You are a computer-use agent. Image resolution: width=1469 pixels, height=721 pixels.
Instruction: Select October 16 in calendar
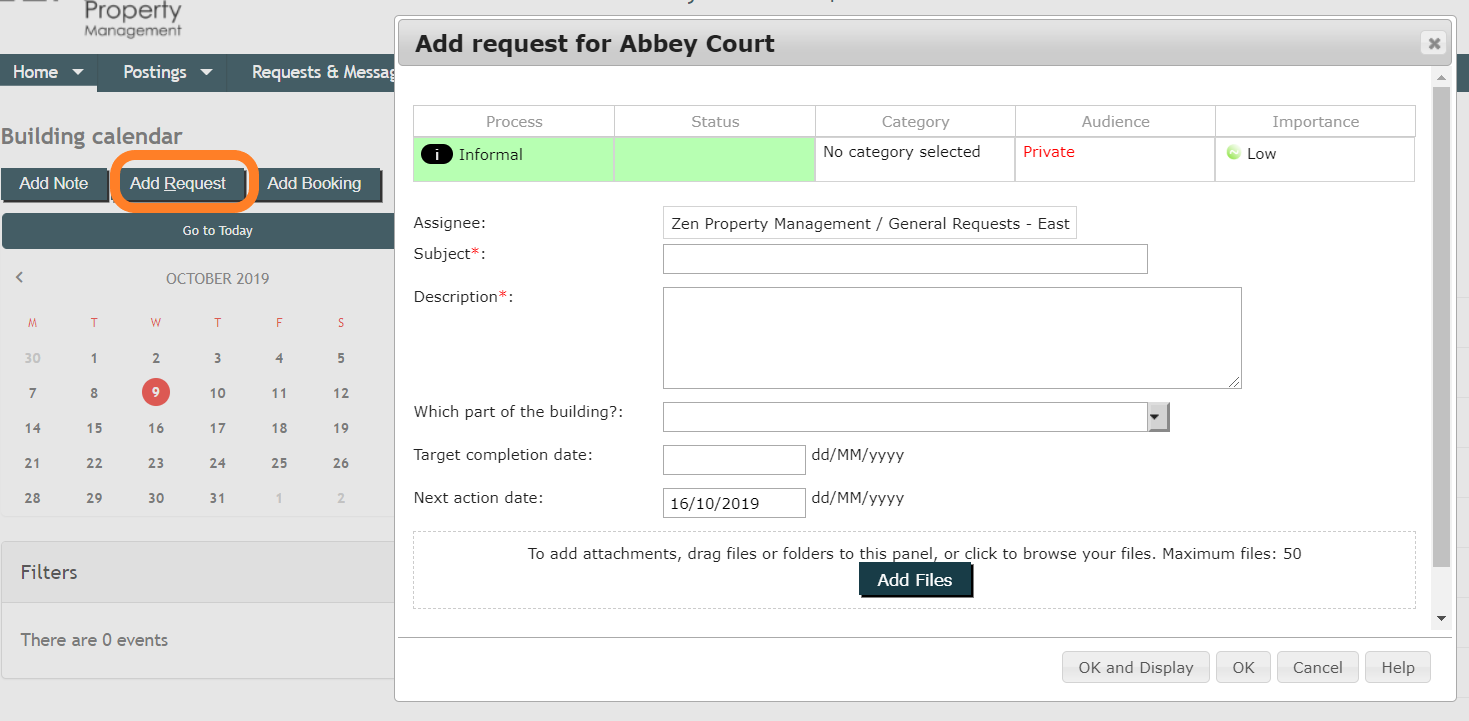pyautogui.click(x=156, y=428)
